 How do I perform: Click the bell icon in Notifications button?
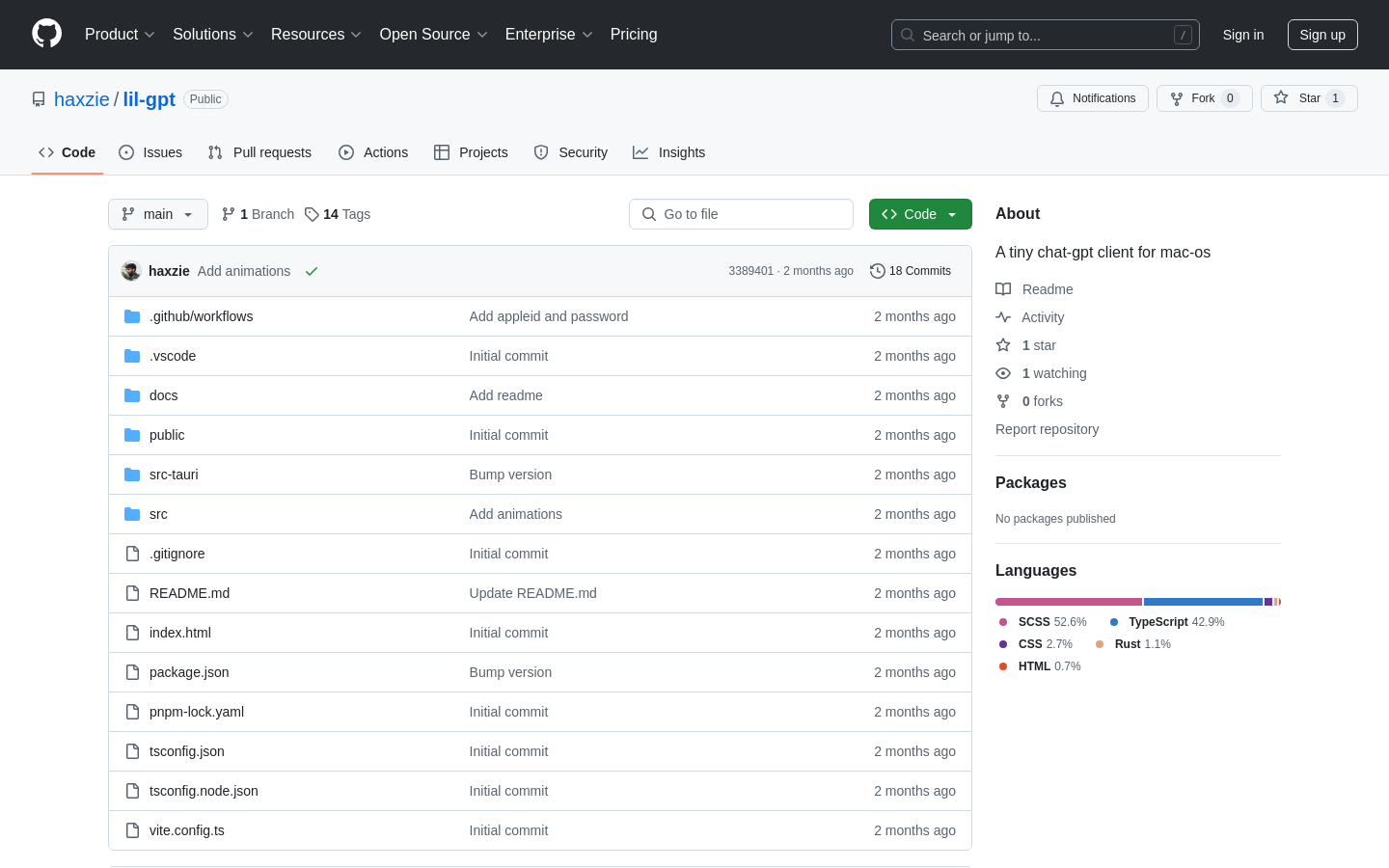tap(1057, 98)
